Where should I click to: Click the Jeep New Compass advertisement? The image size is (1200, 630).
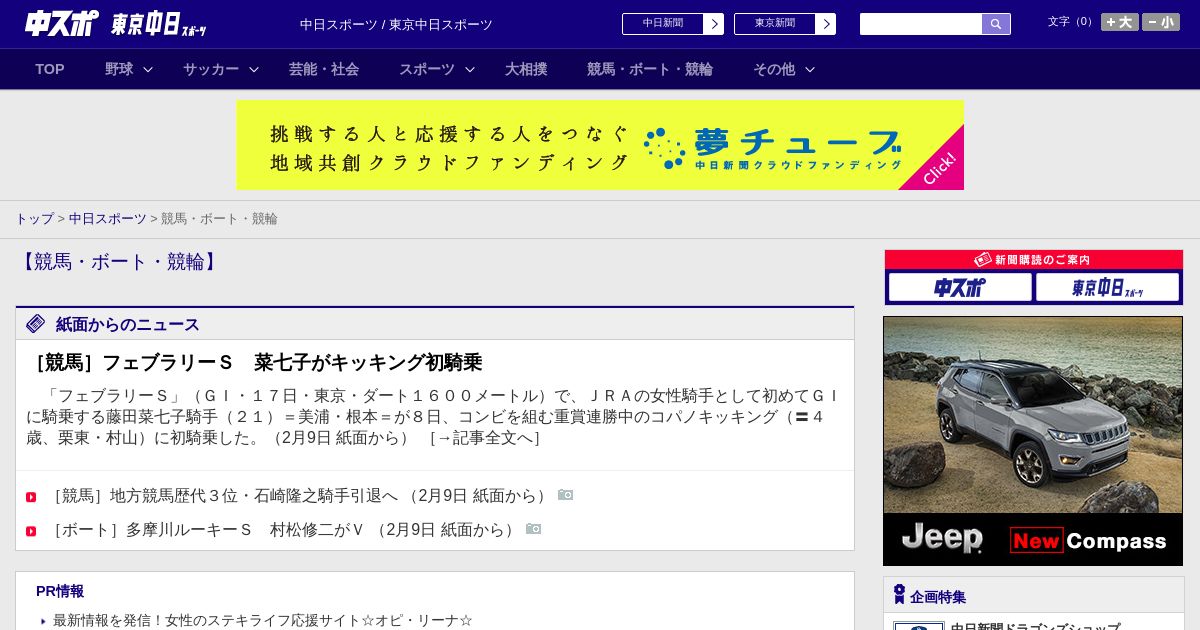click(x=1033, y=441)
